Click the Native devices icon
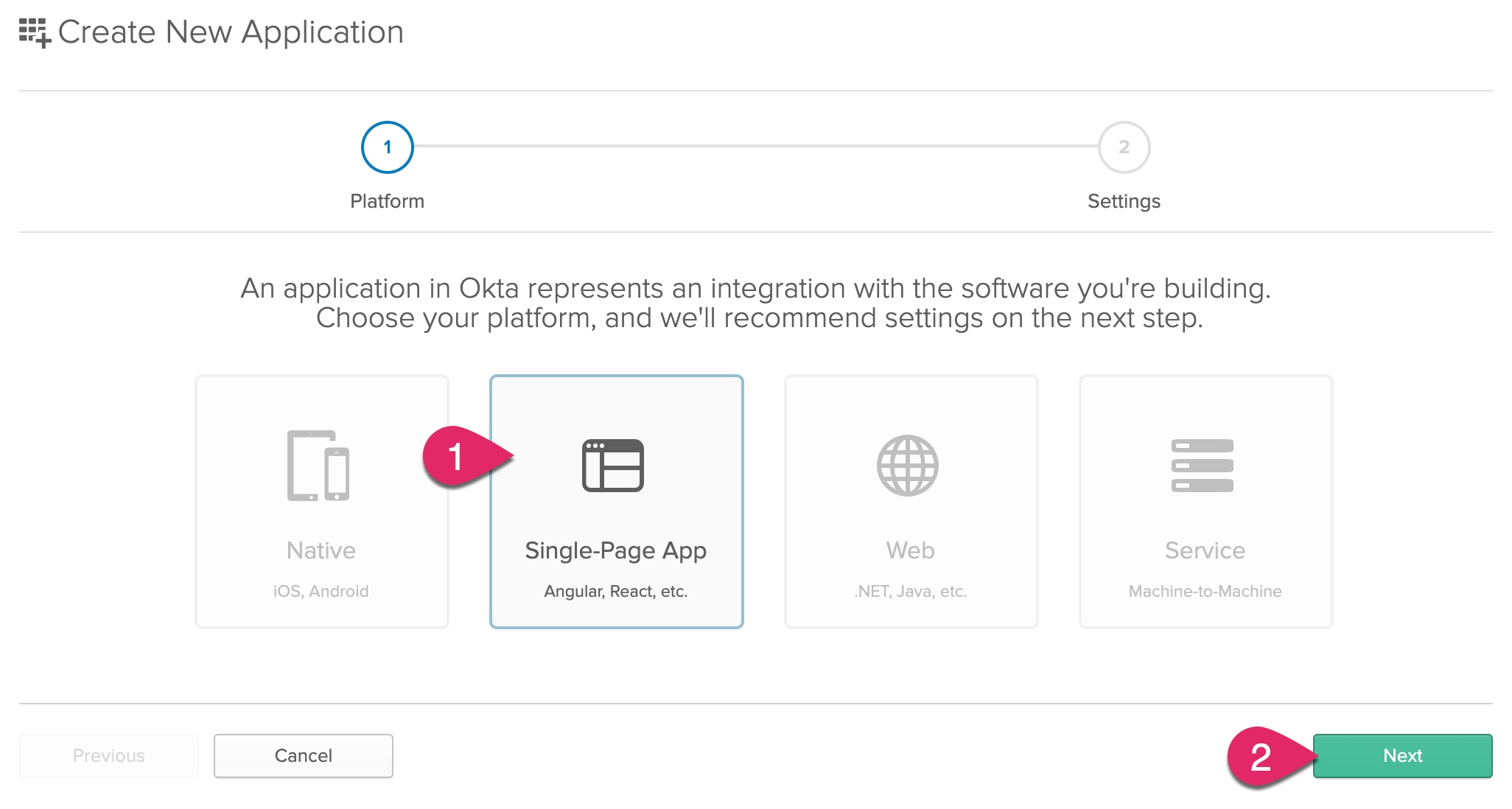Viewport: 1512px width, 809px height. pyautogui.click(x=318, y=466)
